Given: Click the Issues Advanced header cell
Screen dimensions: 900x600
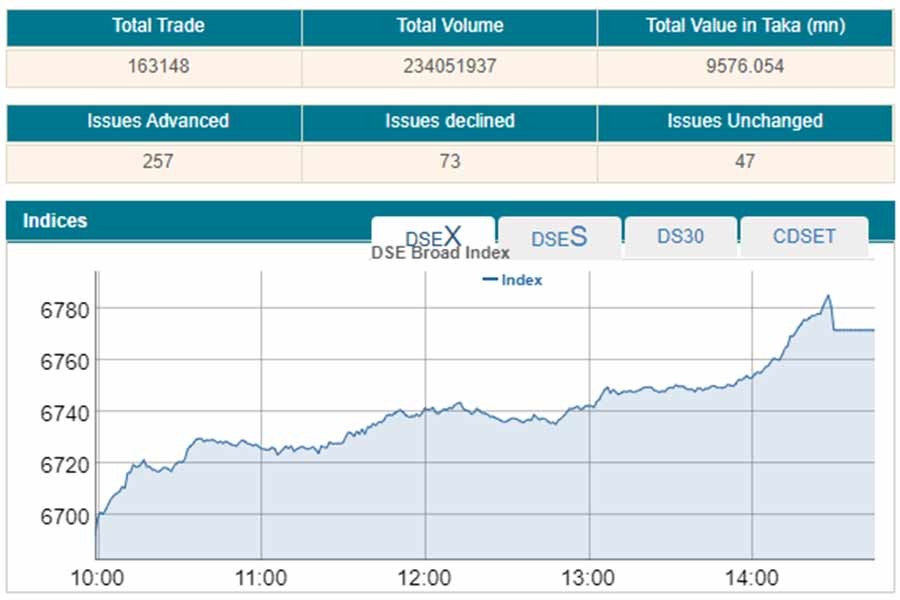Looking at the screenshot, I should coord(158,121).
